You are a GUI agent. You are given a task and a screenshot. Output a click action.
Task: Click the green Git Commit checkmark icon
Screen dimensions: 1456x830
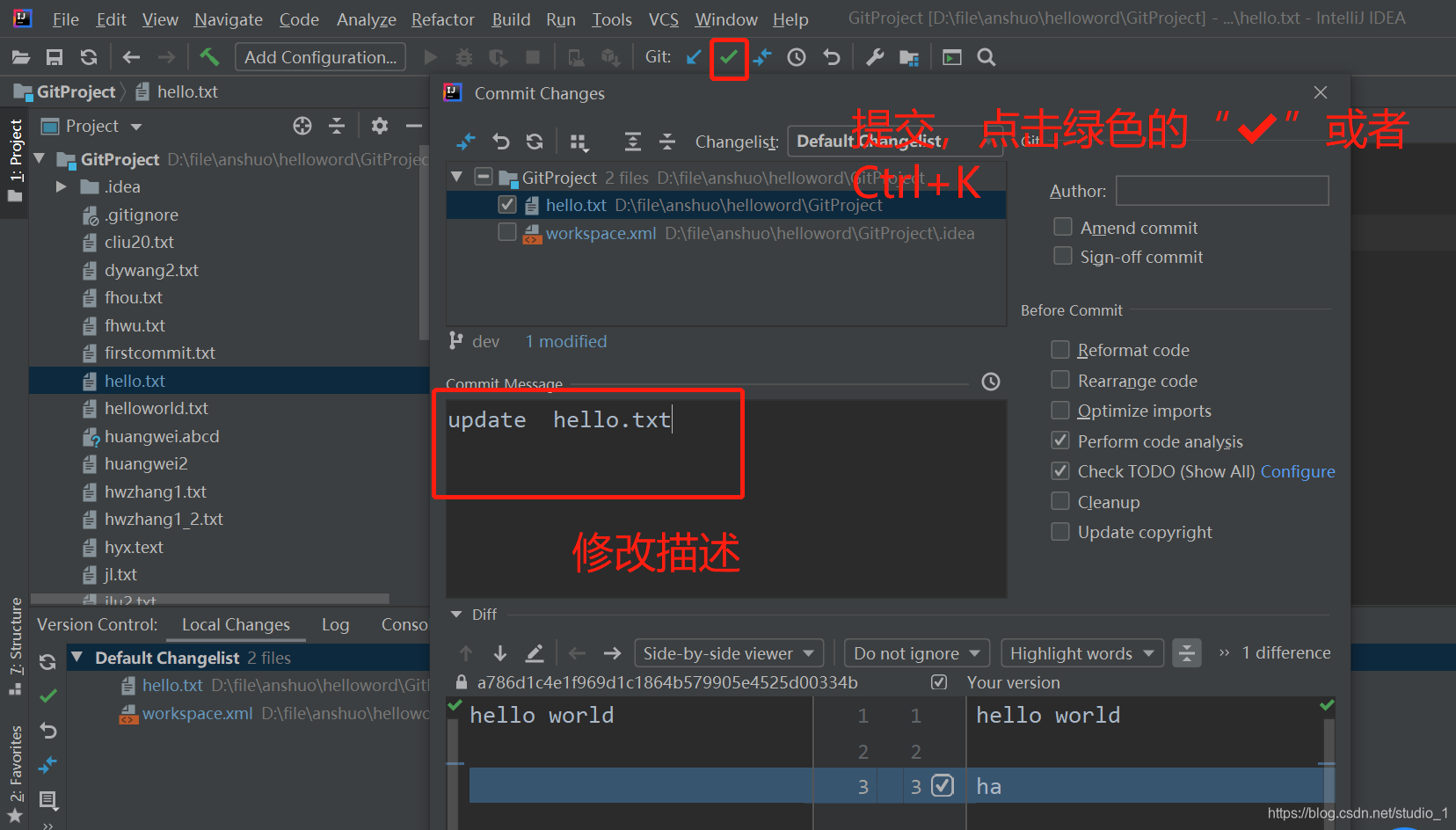point(729,57)
